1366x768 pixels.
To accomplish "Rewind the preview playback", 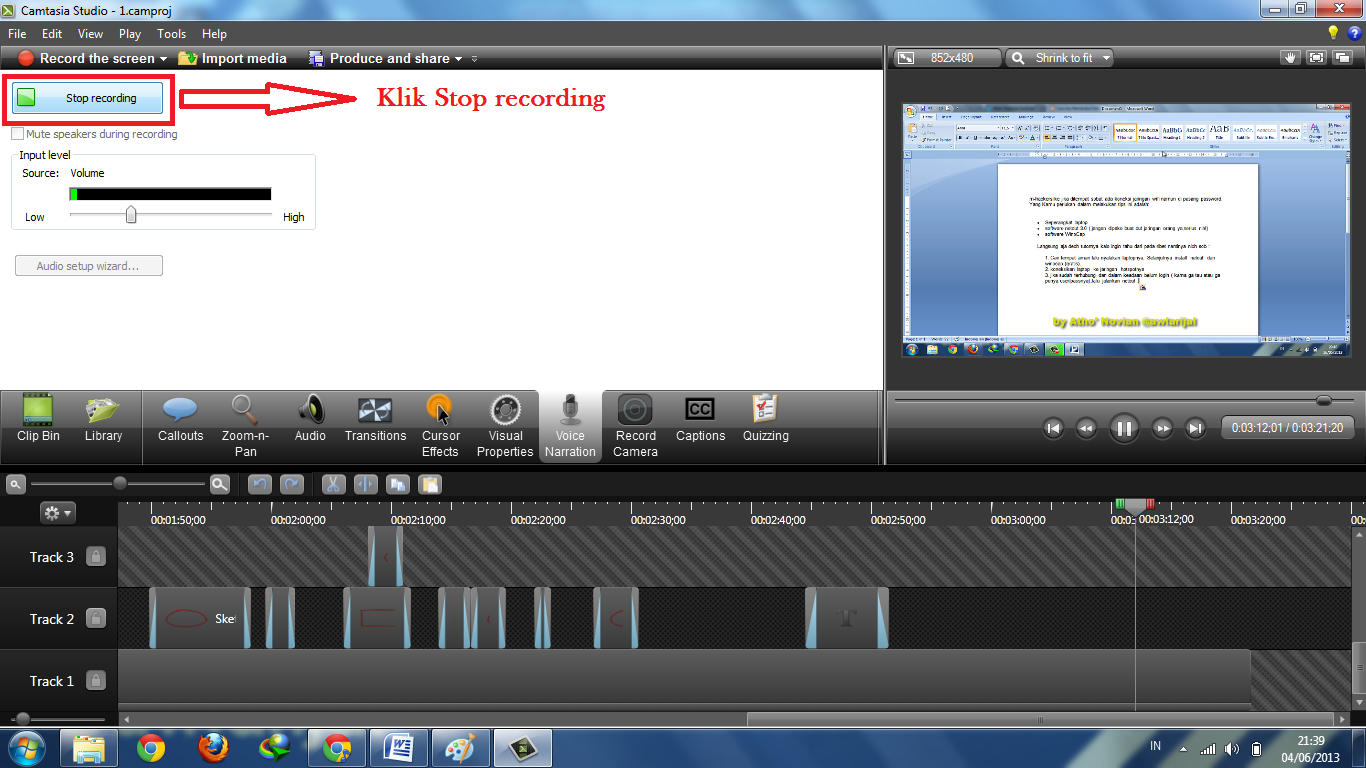I will pos(1086,428).
